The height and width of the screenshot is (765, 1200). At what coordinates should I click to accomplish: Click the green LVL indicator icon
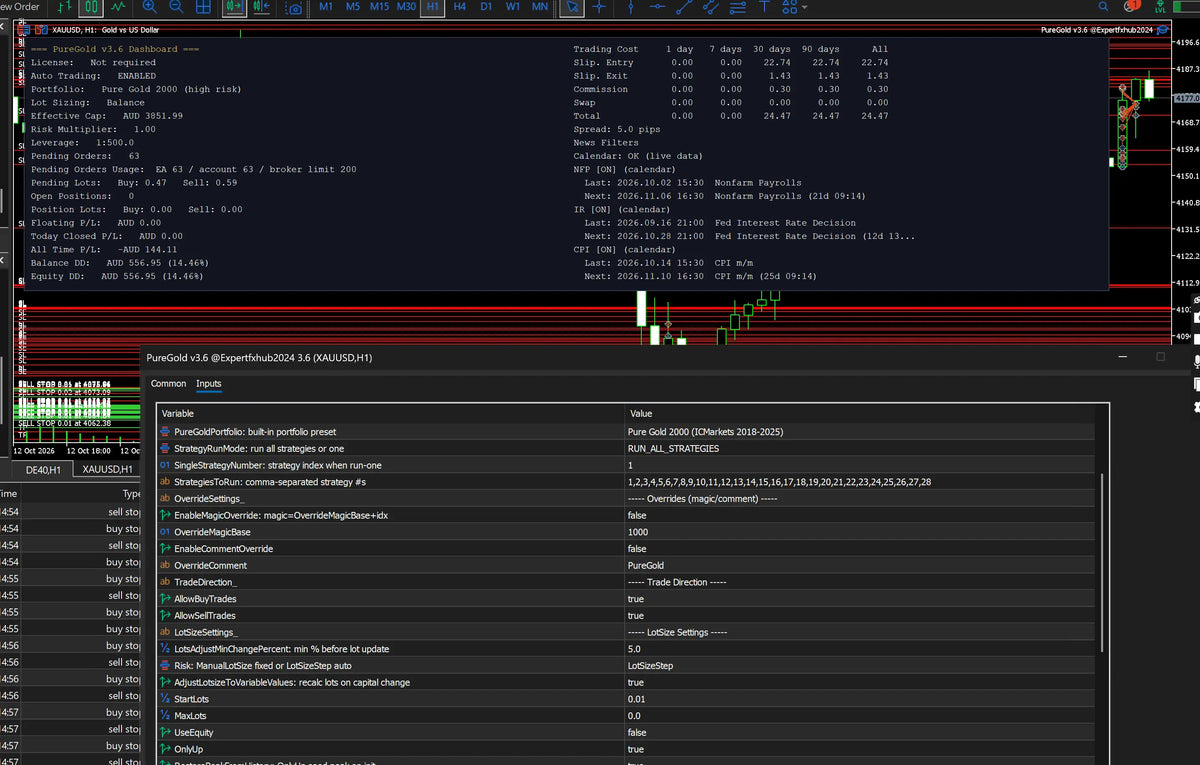pyautogui.click(x=1160, y=6)
